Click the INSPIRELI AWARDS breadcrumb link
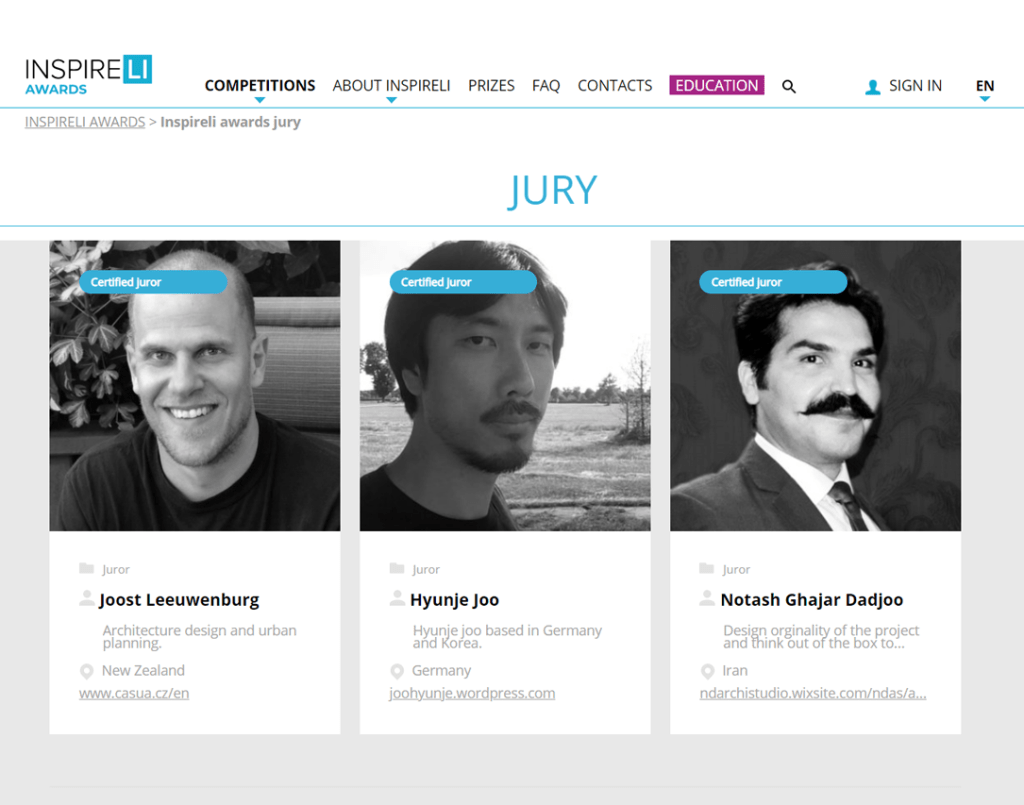The height and width of the screenshot is (805, 1024). pos(85,122)
